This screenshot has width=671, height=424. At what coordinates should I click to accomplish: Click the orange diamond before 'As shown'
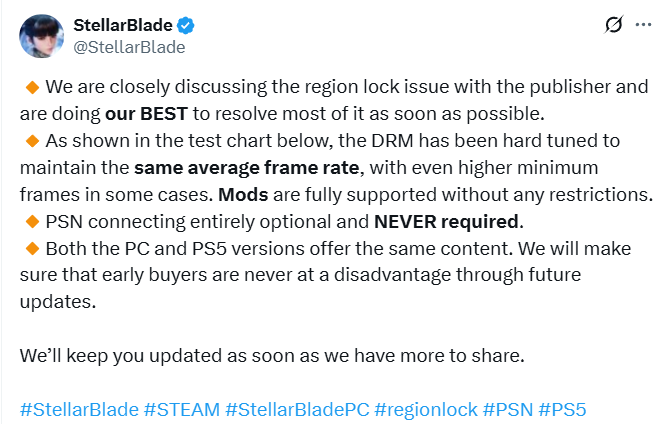coord(33,141)
